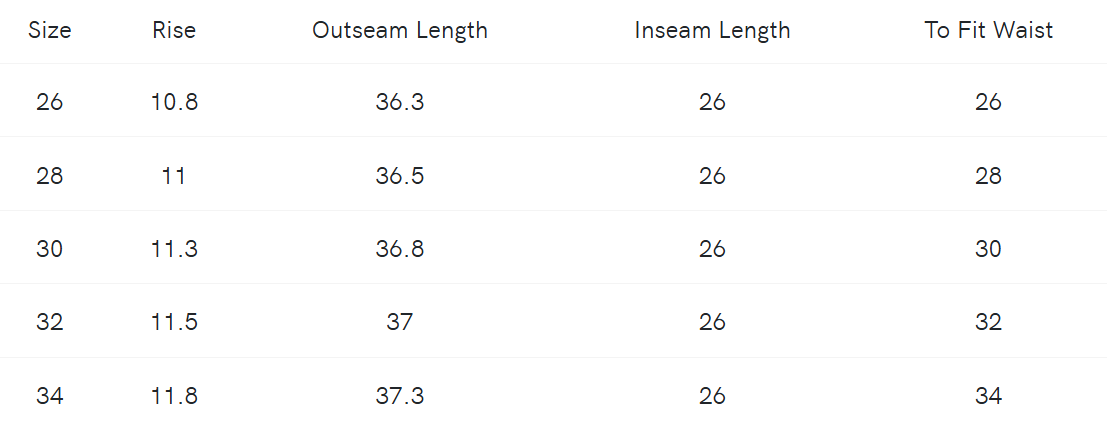Select the 37.3 outseam length value
Image resolution: width=1107 pixels, height=426 pixels.
tap(400, 396)
